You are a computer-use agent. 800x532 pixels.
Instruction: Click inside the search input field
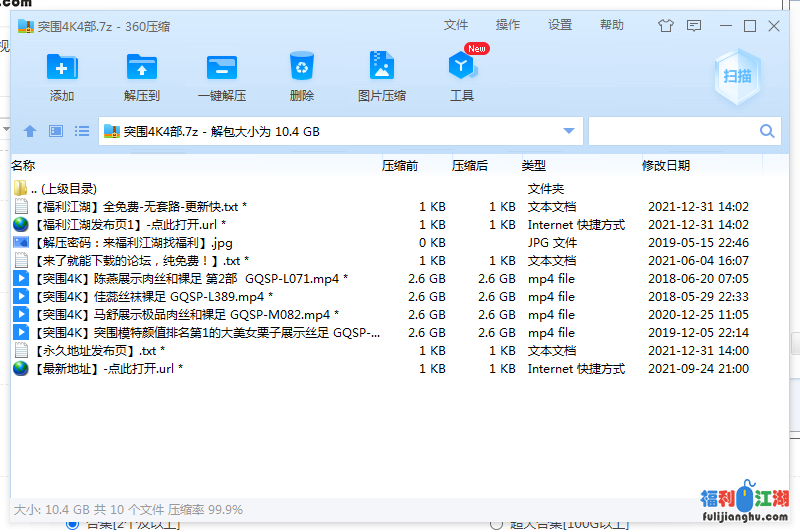(672, 131)
